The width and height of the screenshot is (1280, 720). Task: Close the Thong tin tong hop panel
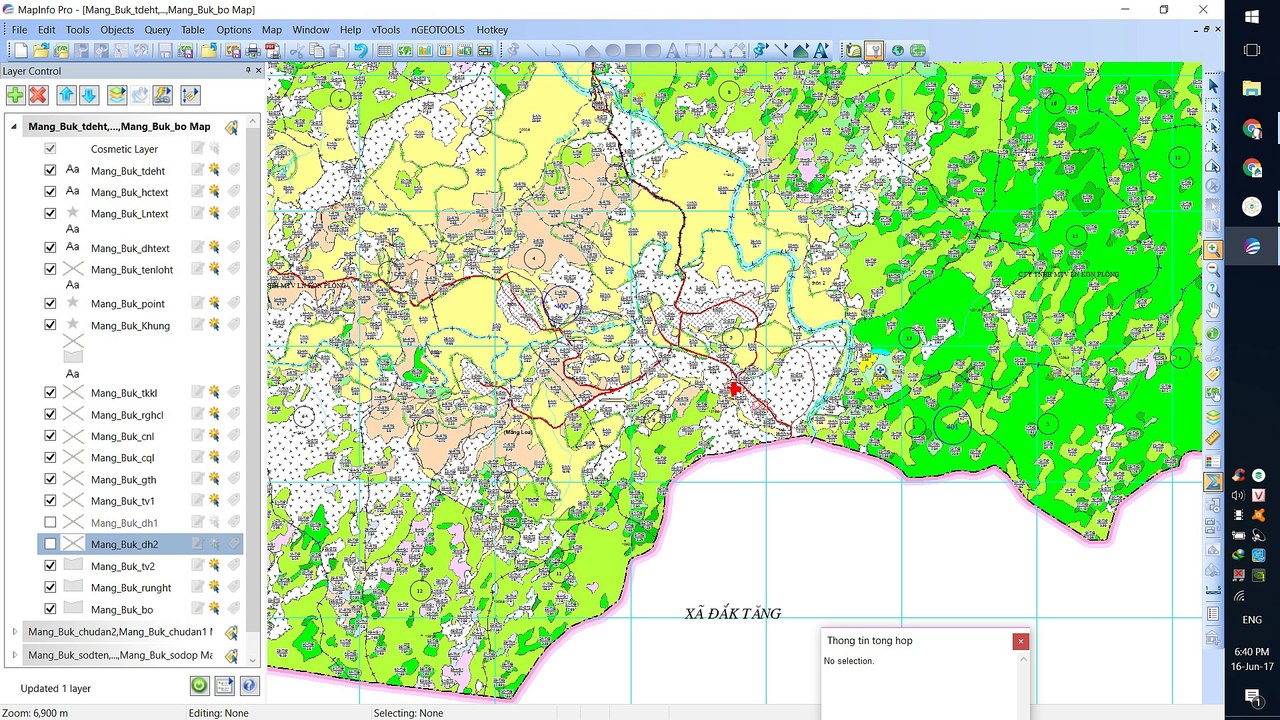pyautogui.click(x=1020, y=641)
